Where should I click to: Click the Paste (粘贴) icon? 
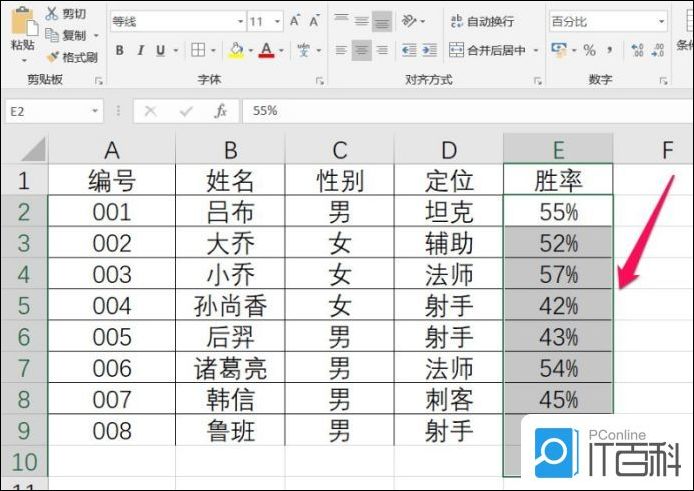(x=23, y=21)
